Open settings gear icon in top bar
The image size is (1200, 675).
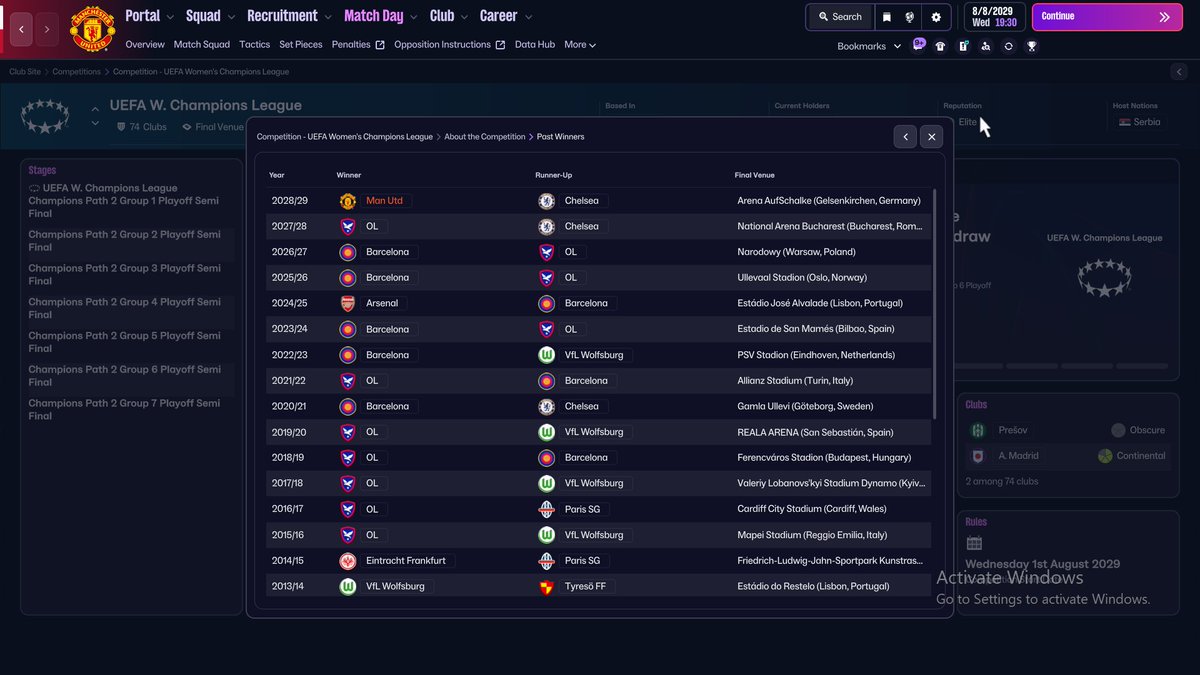click(x=936, y=17)
